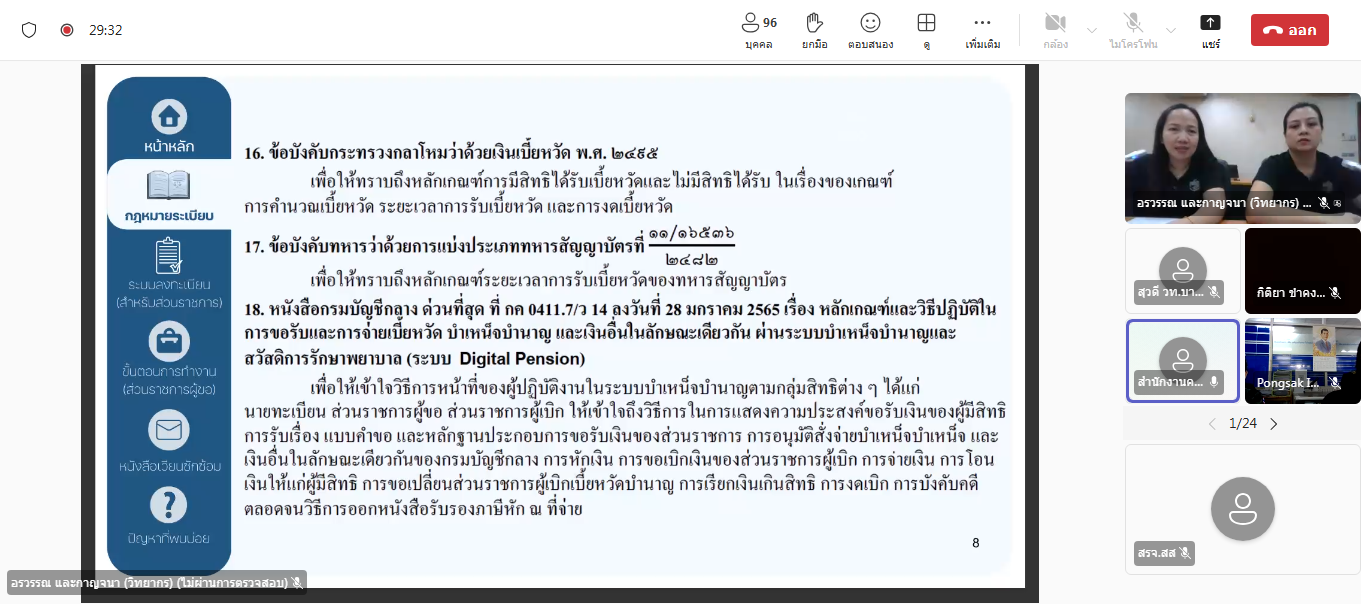Open the participants list (บุคคล)
Screen dimensions: 1361x604
[760, 30]
